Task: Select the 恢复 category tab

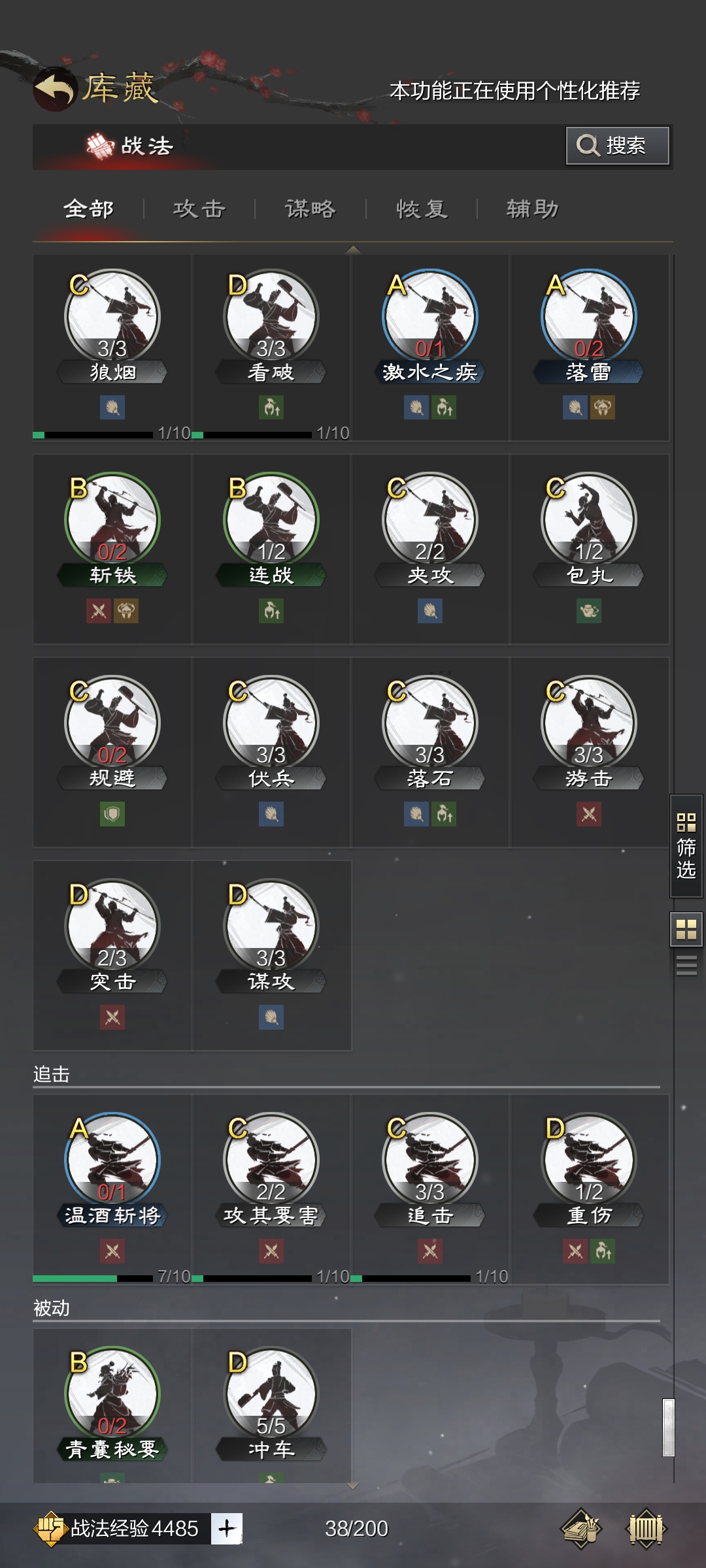Action: (x=422, y=209)
